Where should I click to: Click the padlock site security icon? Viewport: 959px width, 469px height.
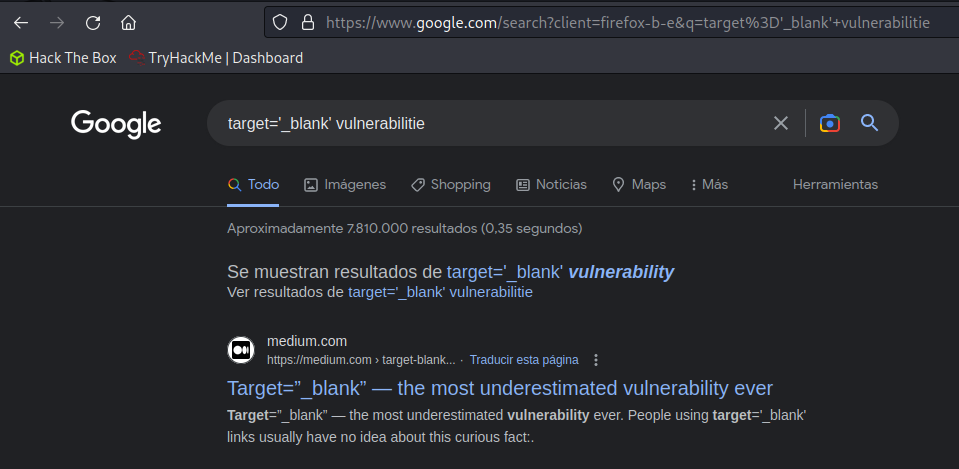click(x=308, y=23)
